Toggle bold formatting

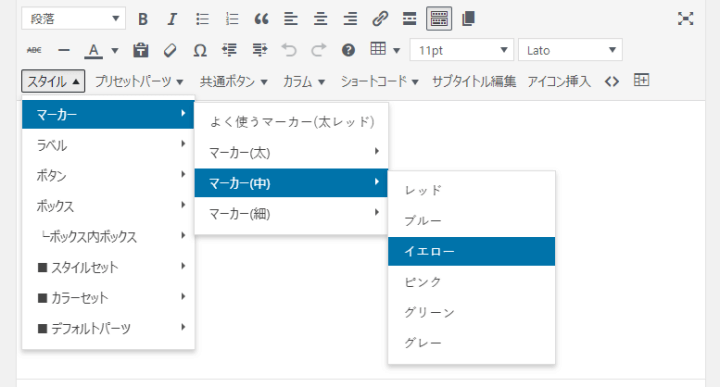[143, 19]
